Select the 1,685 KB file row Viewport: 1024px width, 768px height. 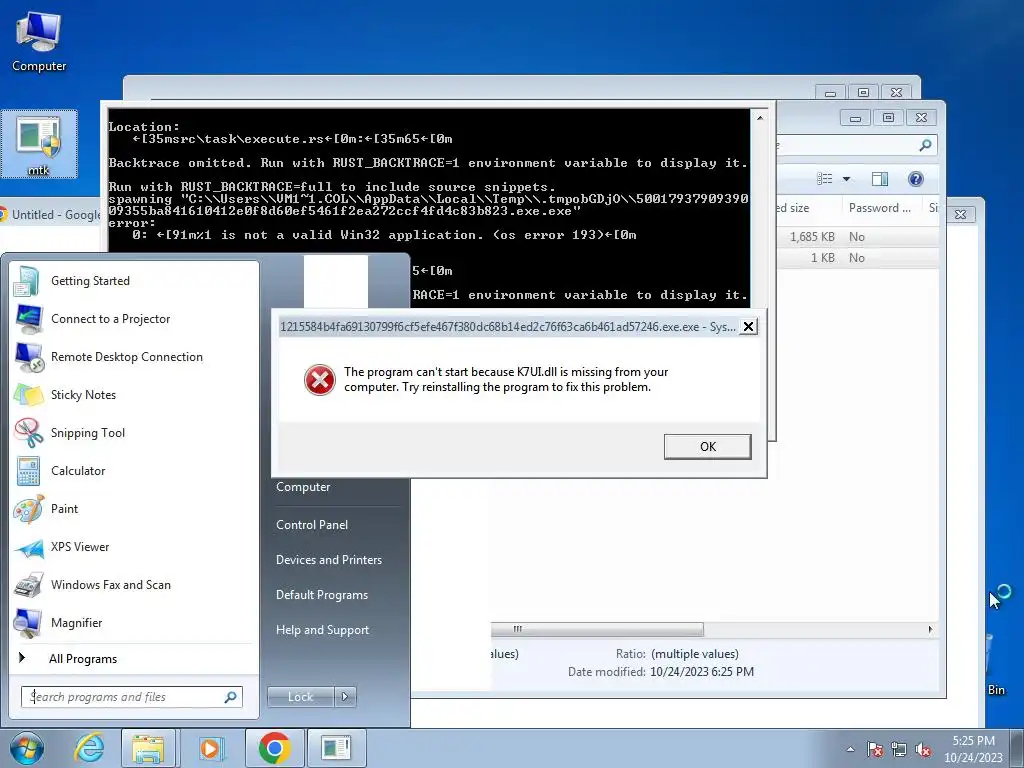[858, 237]
